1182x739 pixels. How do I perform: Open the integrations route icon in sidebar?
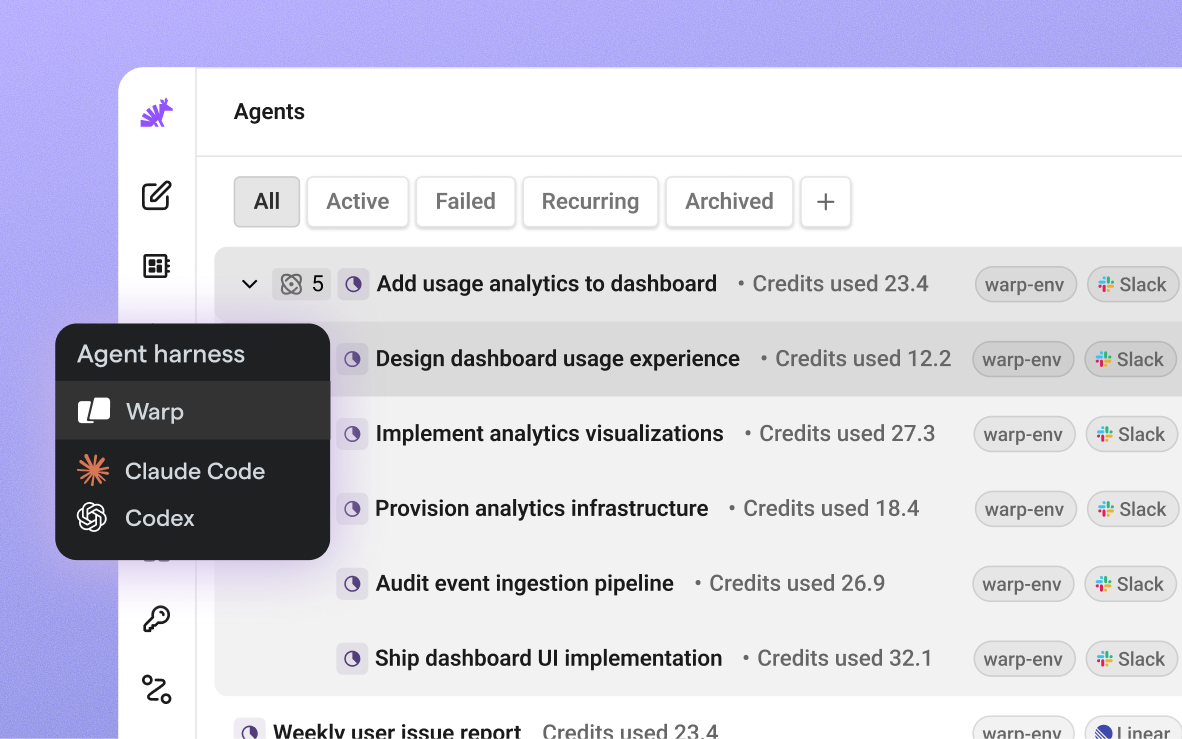157,689
